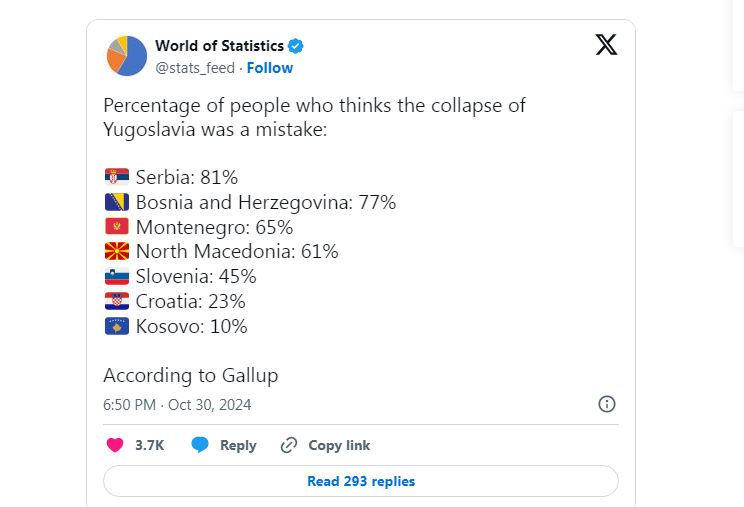Click the blue verified badge
Viewport: 744px width, 507px height.
click(297, 46)
